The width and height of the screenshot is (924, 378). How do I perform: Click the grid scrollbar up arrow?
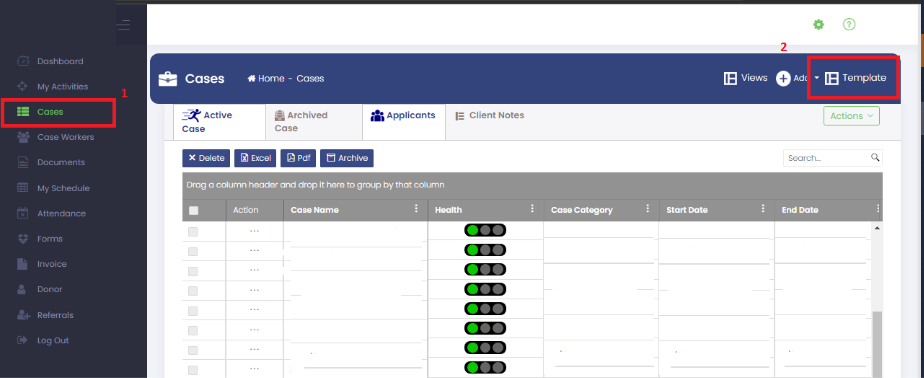point(877,228)
